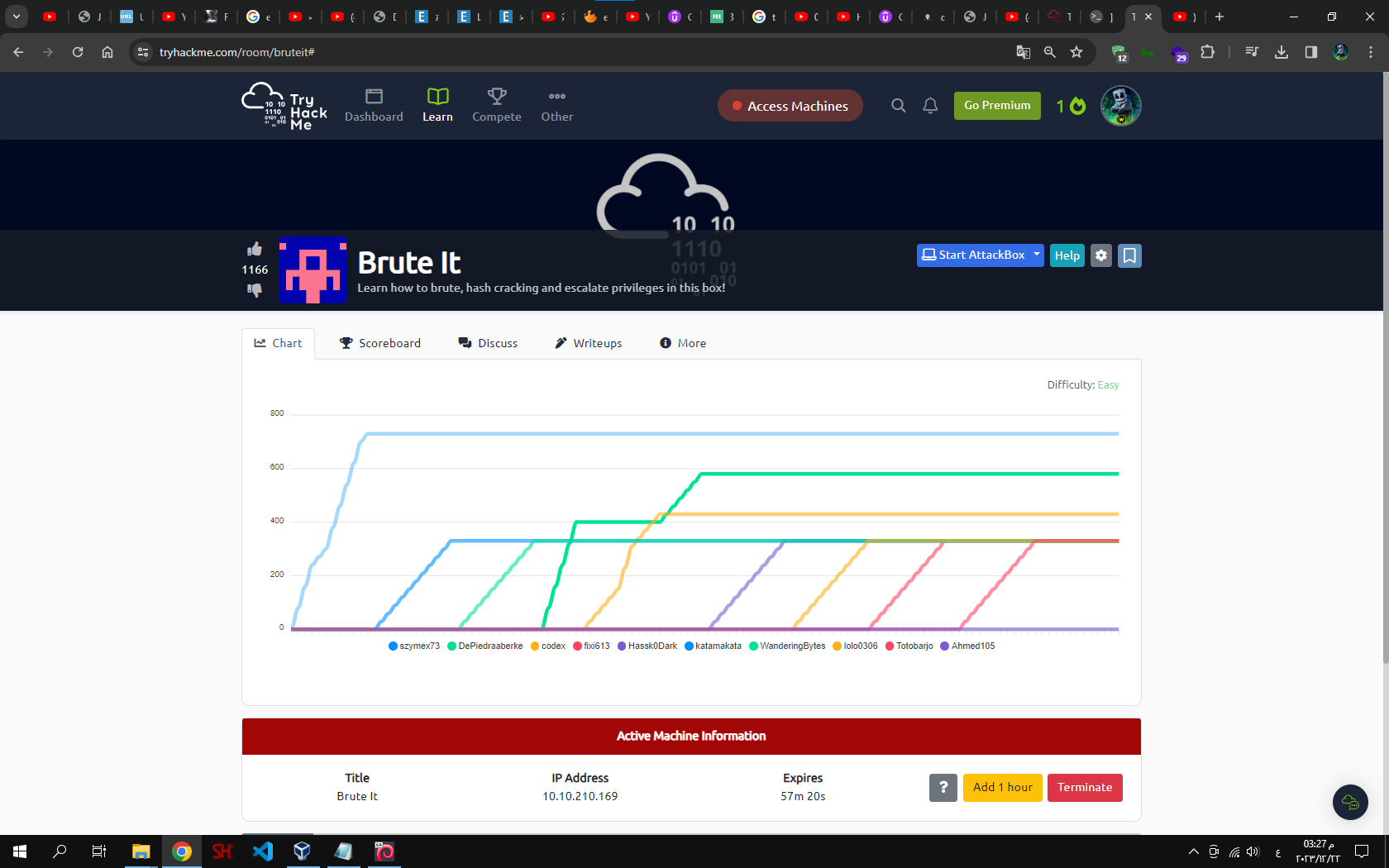Click the TryHackMe logo
Screen dimensions: 1389x868
pyautogui.click(x=284, y=106)
